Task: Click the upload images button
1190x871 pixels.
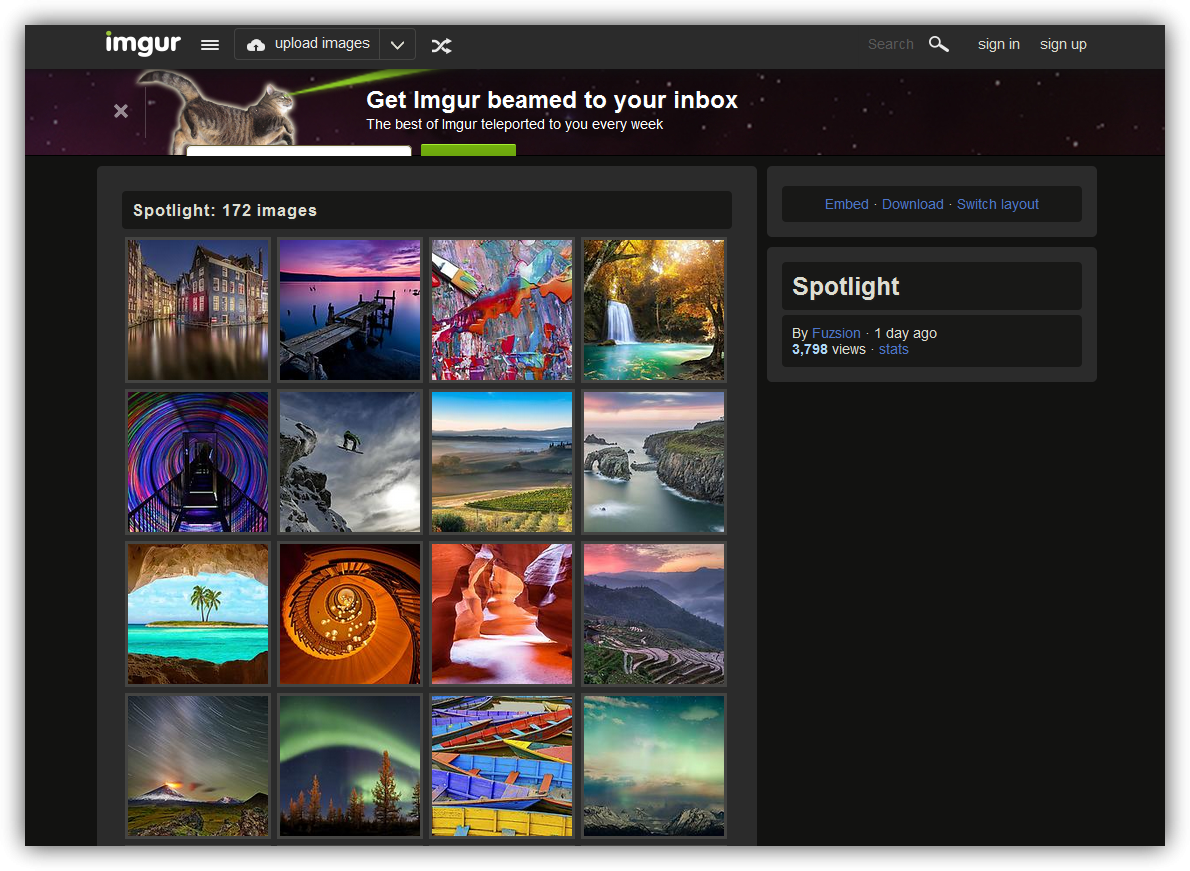Action: pyautogui.click(x=307, y=44)
